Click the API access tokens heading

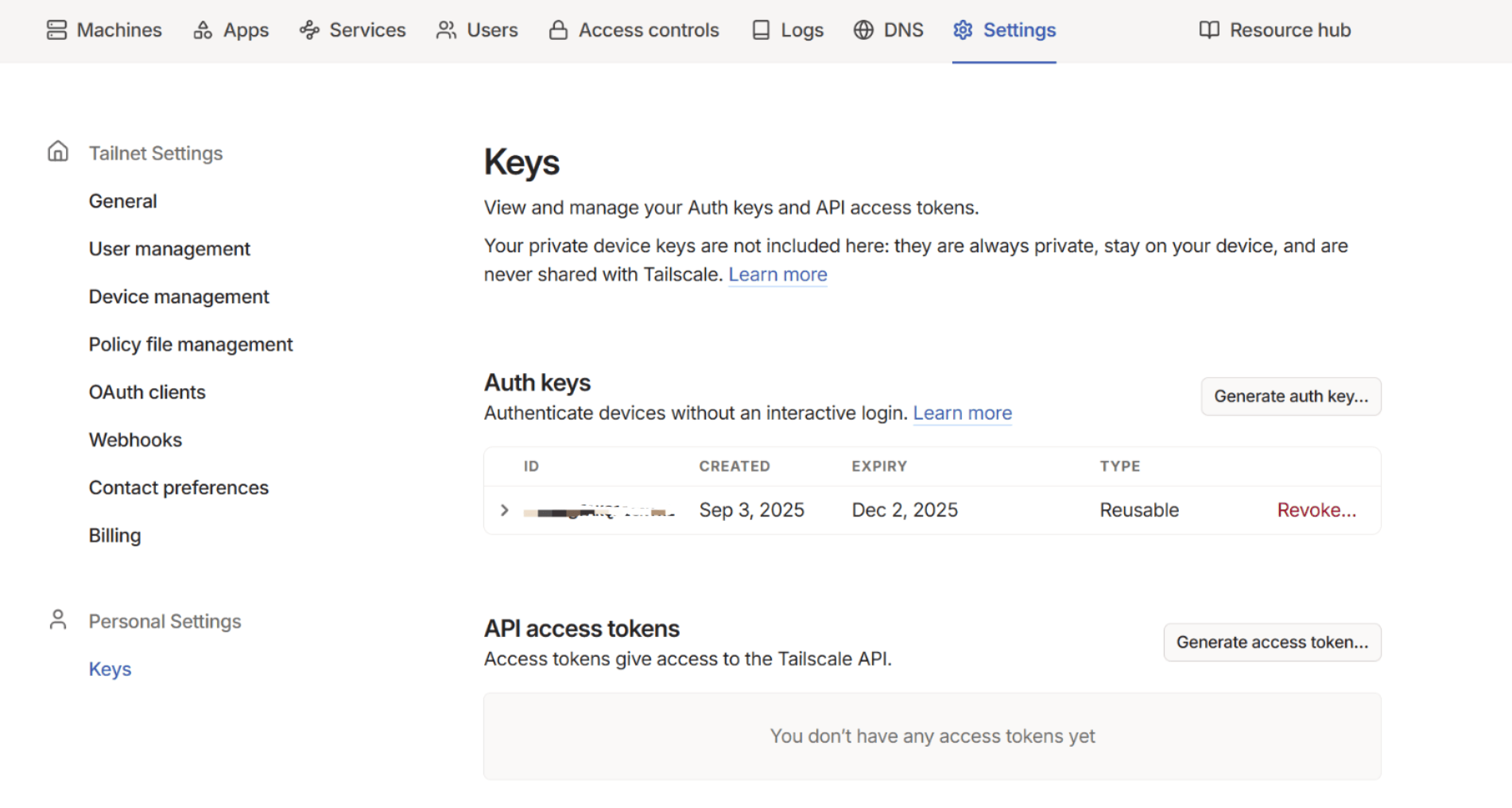[x=582, y=628]
